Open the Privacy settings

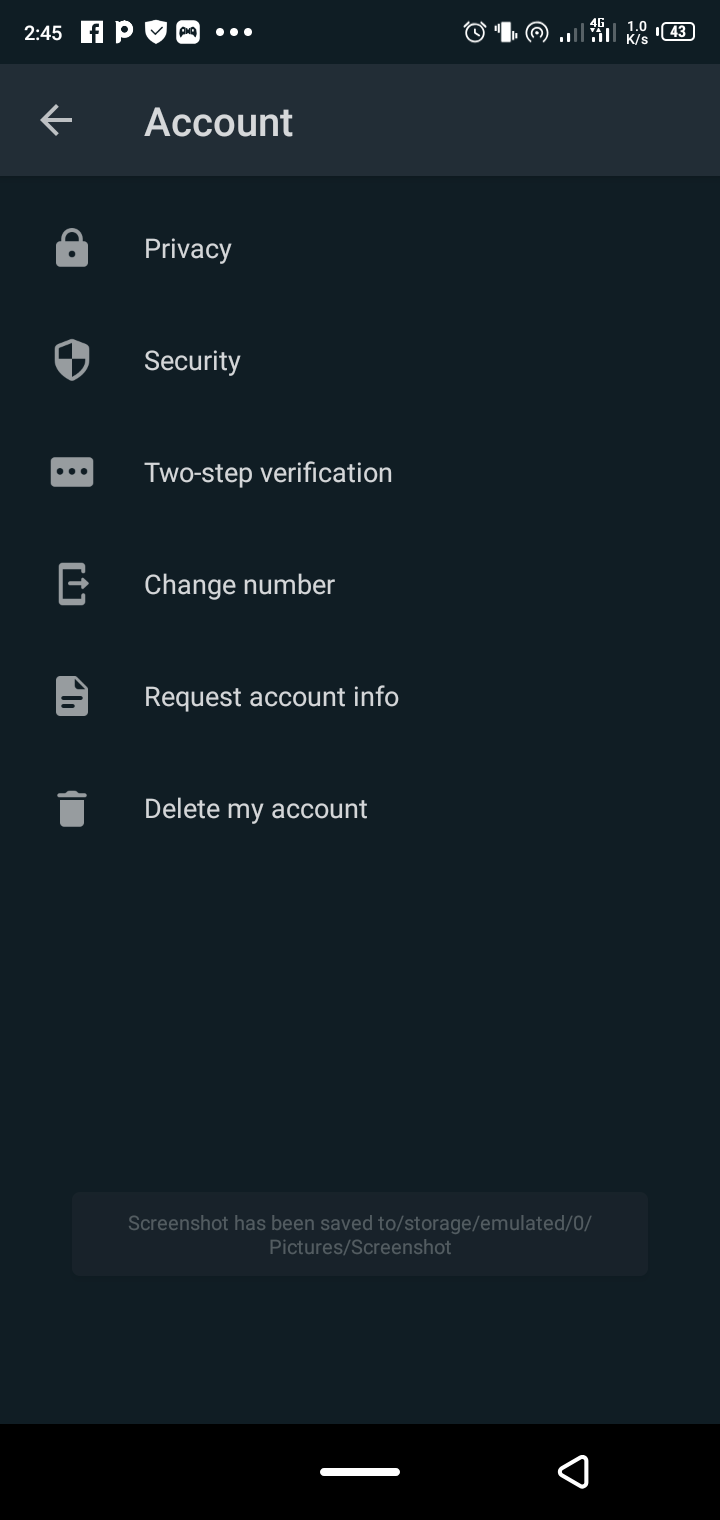pyautogui.click(x=188, y=248)
